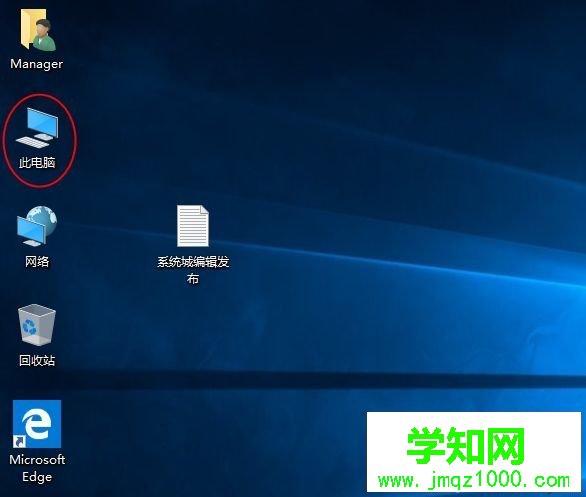586x497 pixels.
Task: Select the Manager user folder icon
Action: 38,30
